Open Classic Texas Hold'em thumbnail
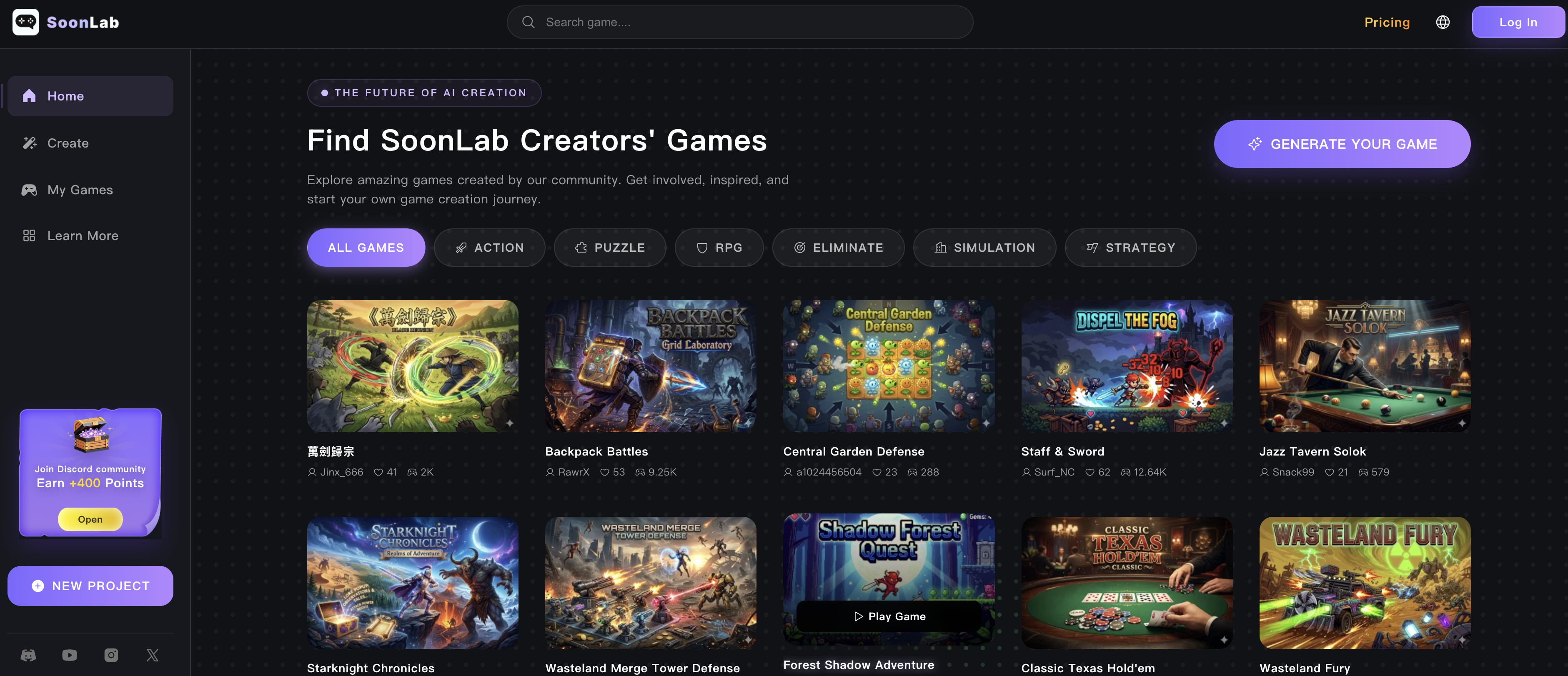The width and height of the screenshot is (1568, 676). [x=1127, y=583]
